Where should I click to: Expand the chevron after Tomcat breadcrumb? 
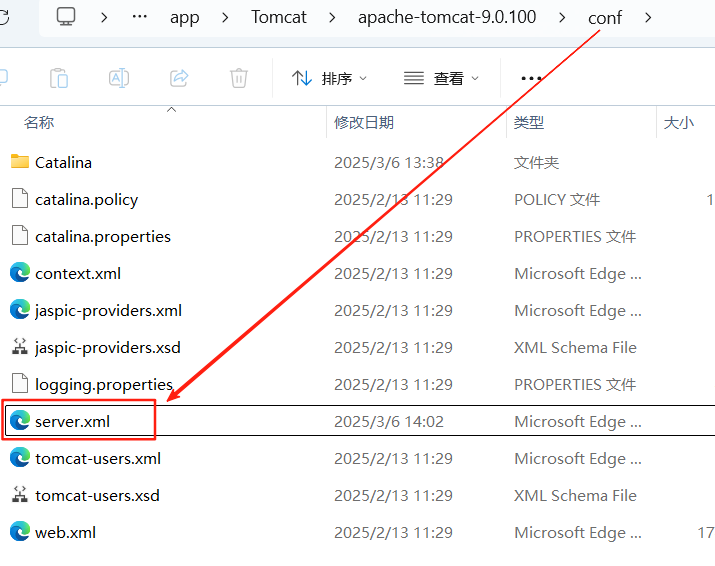coord(332,17)
